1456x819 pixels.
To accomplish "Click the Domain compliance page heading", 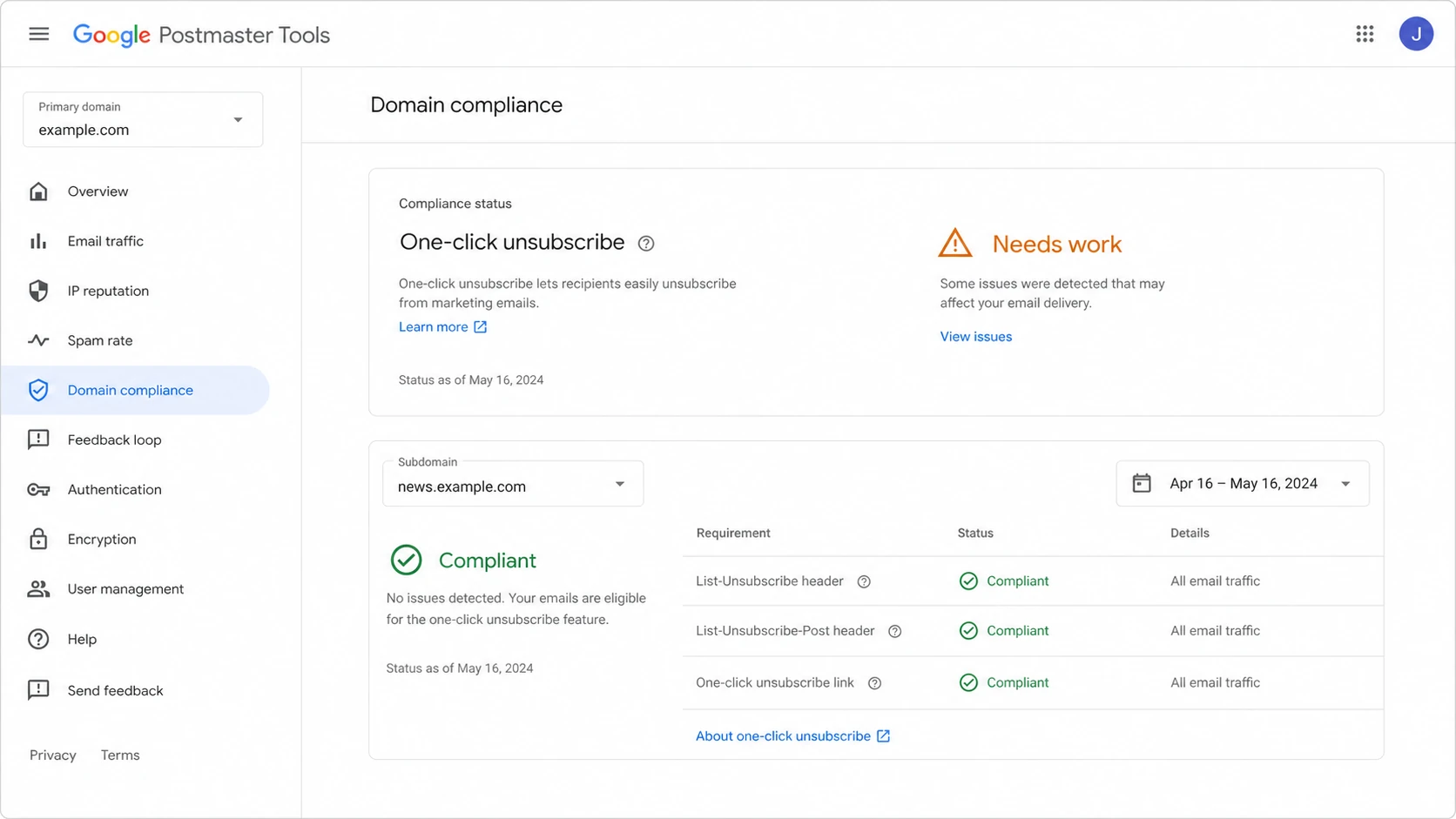I will tap(466, 105).
